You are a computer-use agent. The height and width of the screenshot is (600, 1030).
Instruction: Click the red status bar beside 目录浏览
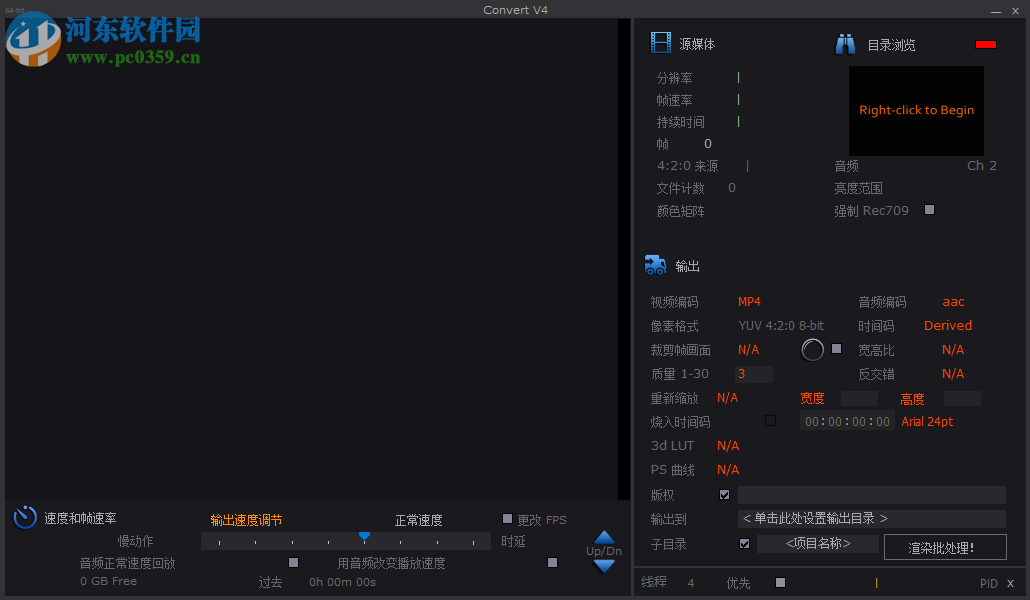(985, 44)
